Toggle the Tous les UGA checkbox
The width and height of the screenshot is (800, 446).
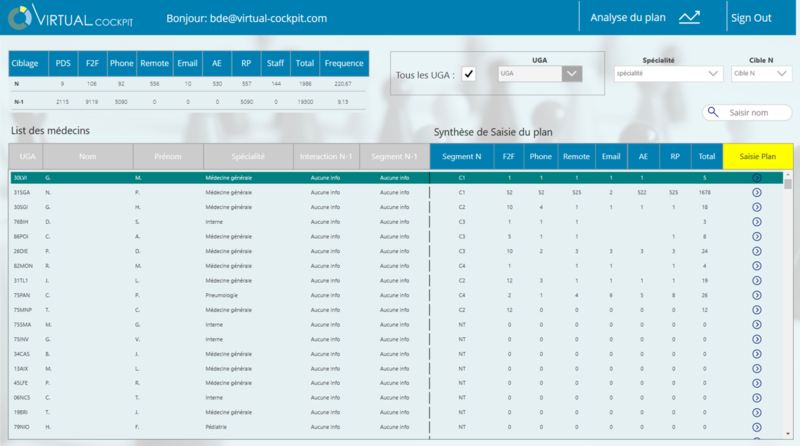click(469, 75)
